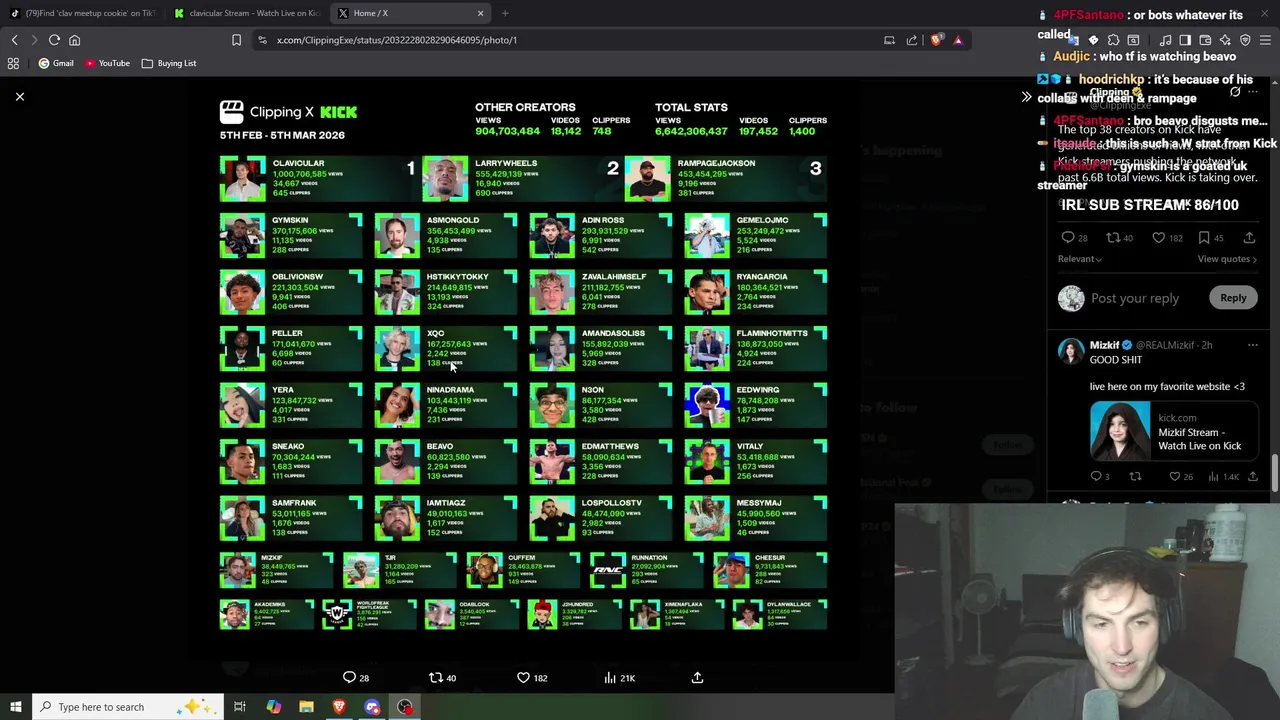Click the Reply button
Viewport: 1280px width, 720px height.
pos(1233,298)
